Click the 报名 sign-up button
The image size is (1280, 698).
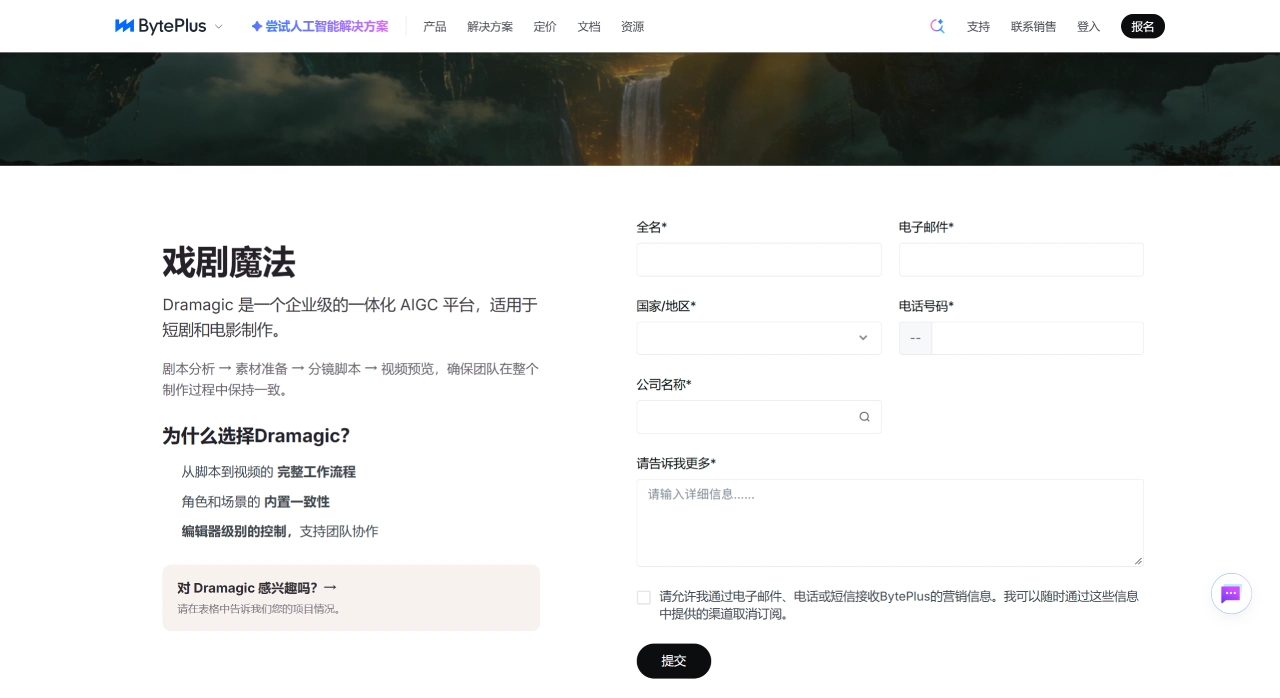click(1143, 26)
